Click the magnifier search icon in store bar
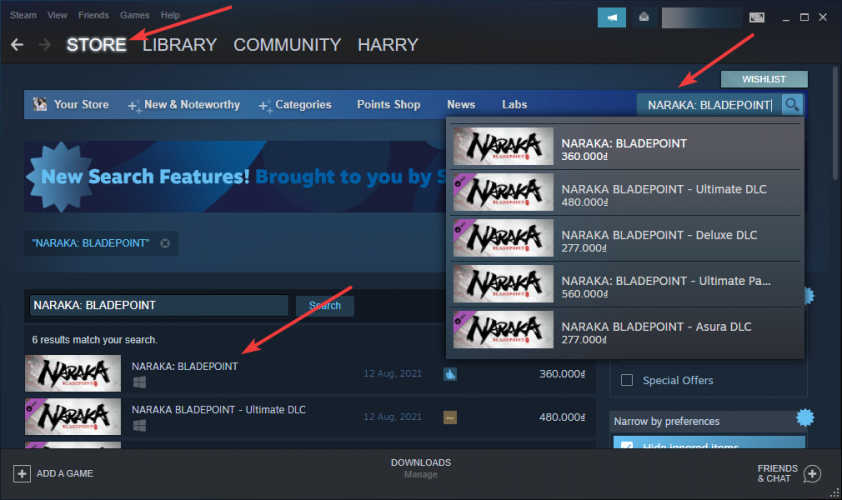842x500 pixels. tap(792, 105)
